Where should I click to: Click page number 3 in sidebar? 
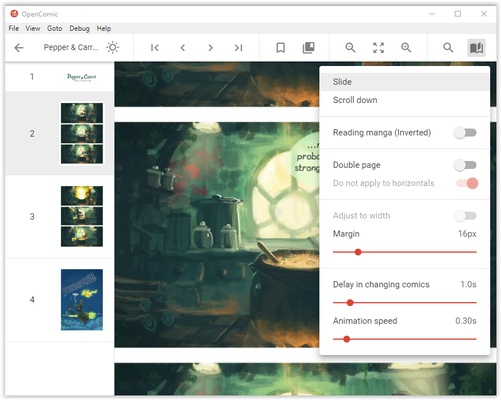click(x=32, y=217)
